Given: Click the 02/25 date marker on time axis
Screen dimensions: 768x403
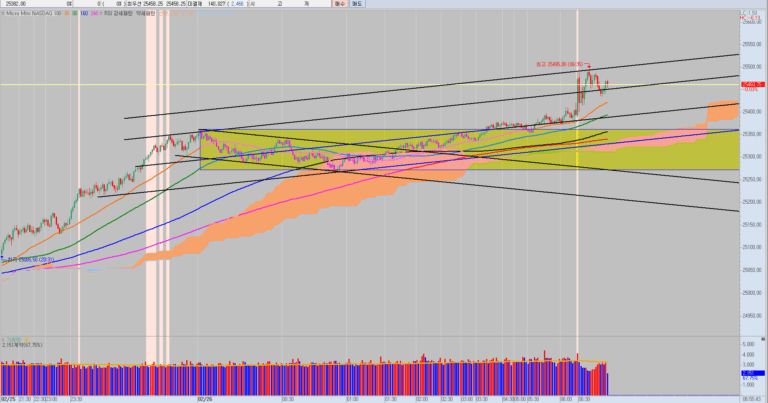Looking at the screenshot, I should pos(7,399).
